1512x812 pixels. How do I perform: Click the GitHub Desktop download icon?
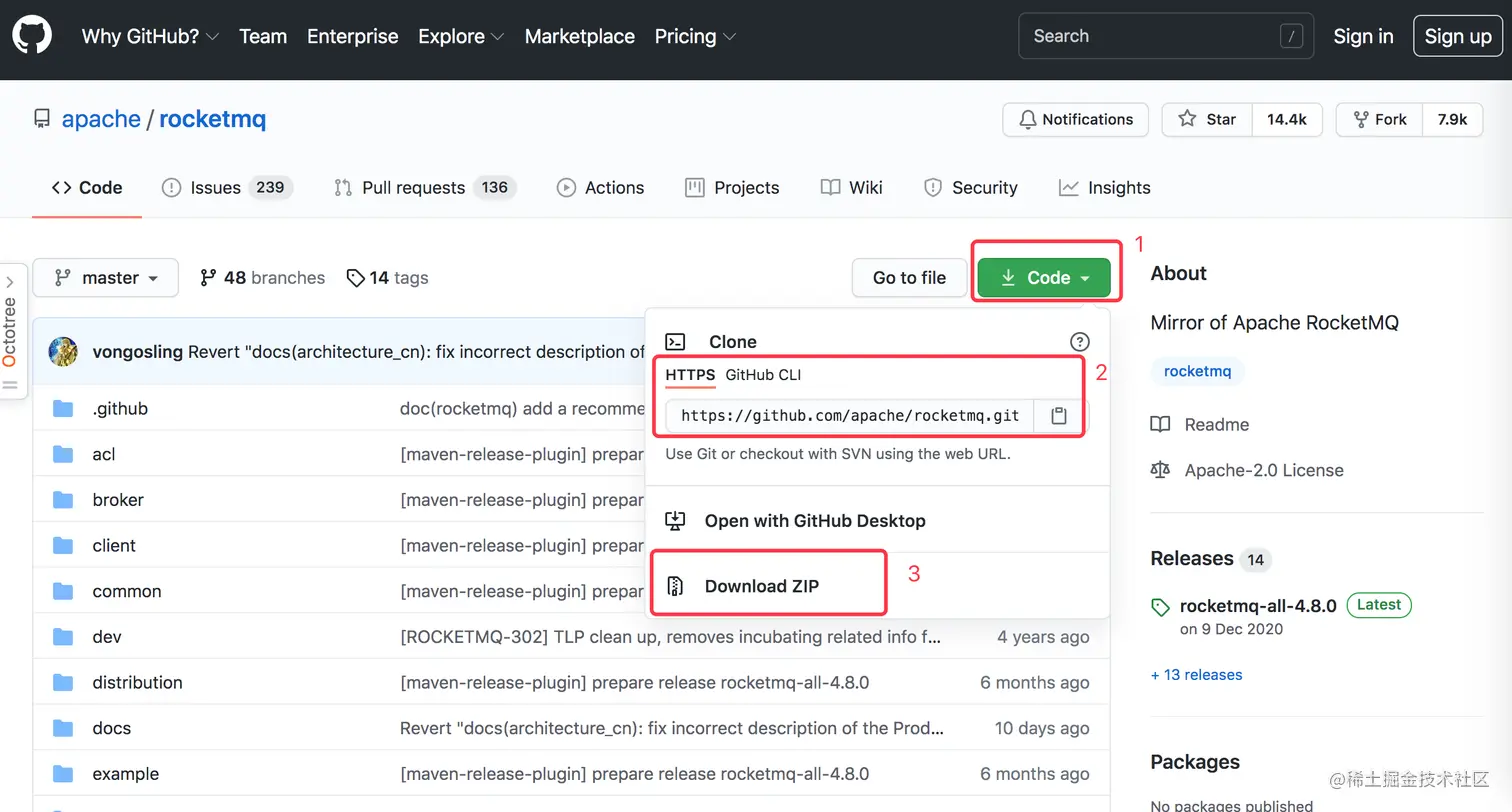(675, 520)
